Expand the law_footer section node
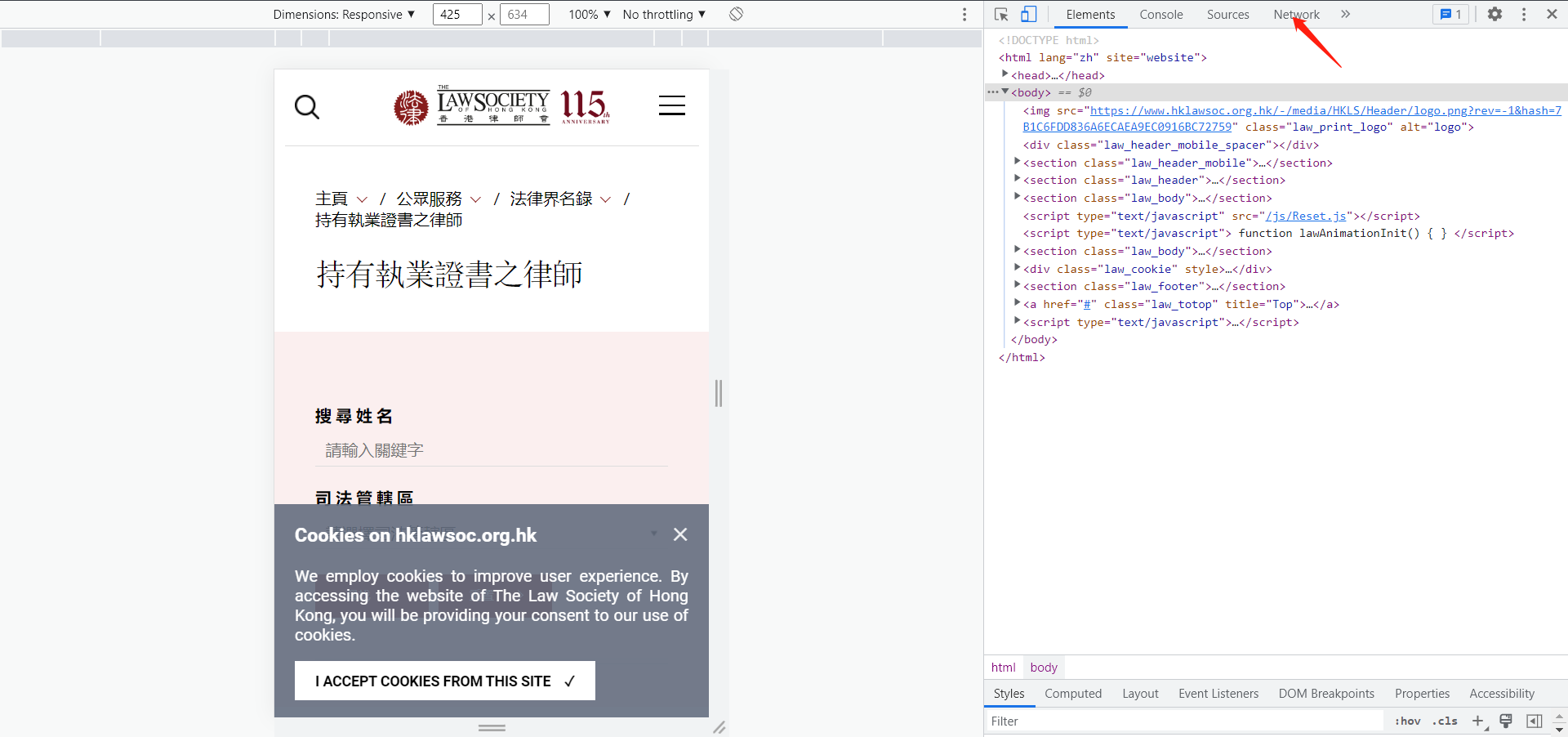 click(x=1017, y=285)
